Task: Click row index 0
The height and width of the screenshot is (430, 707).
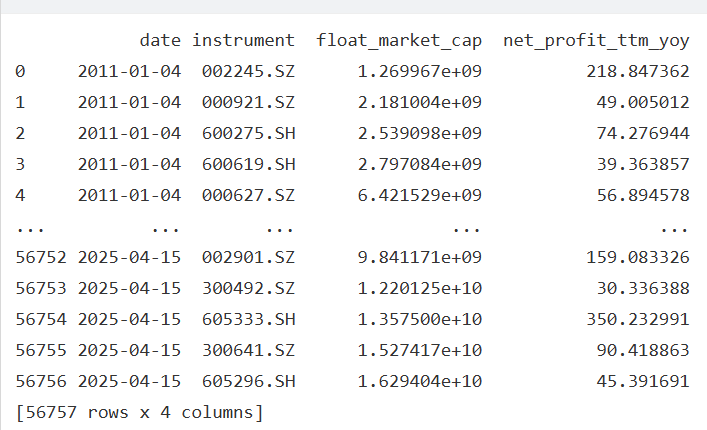Action: tap(22, 72)
